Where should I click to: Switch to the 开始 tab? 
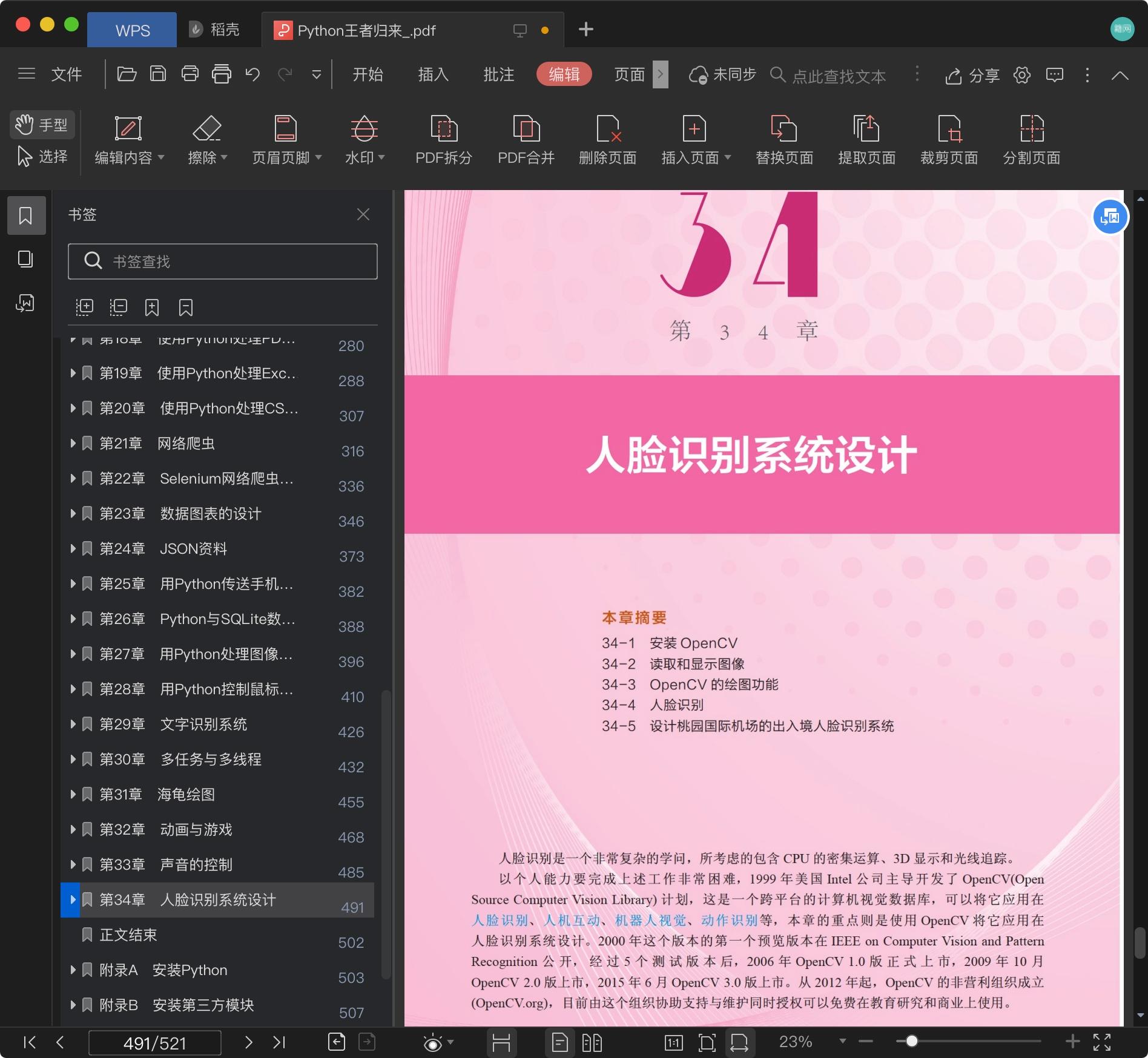pyautogui.click(x=368, y=74)
